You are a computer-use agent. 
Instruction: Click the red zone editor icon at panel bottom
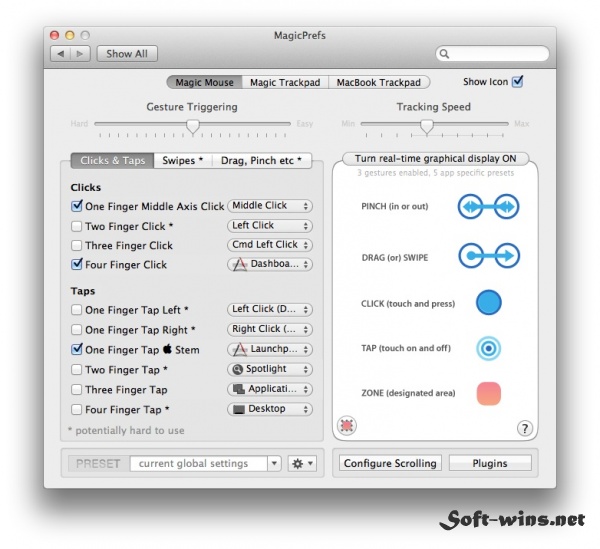click(x=347, y=425)
